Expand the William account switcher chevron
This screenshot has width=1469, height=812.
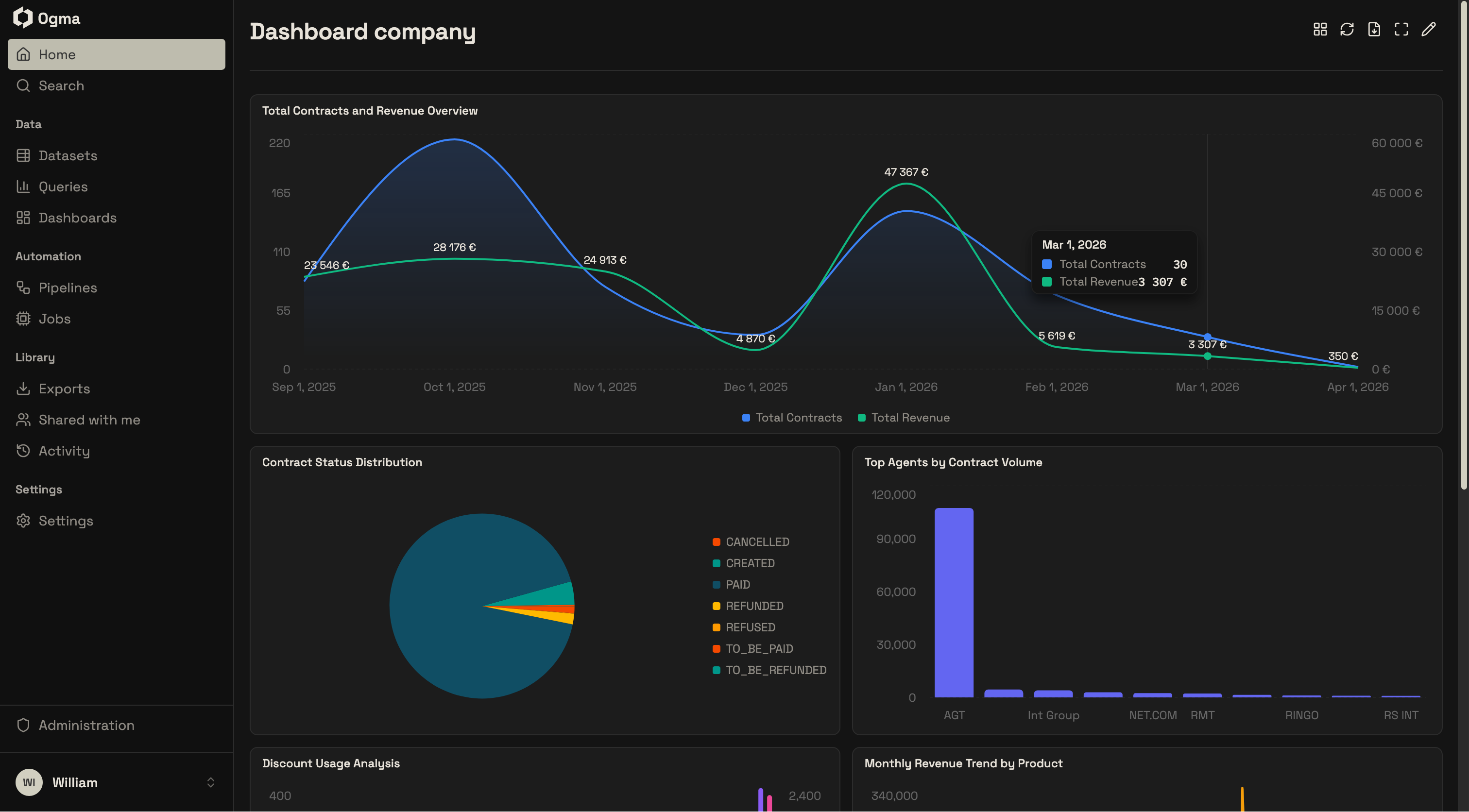coord(210,782)
